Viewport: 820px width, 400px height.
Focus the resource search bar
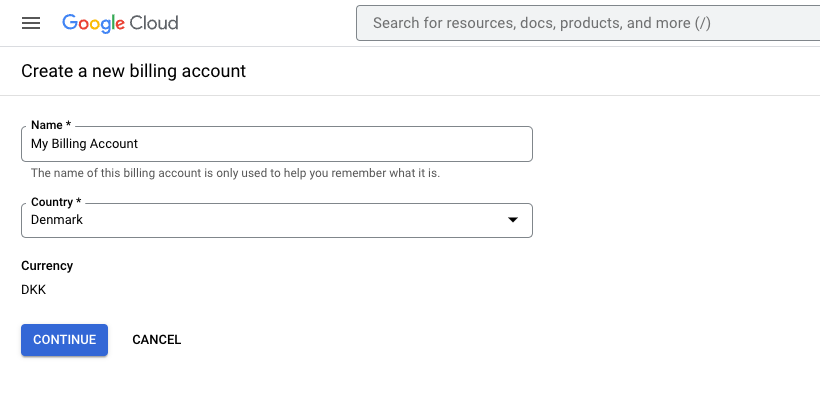[588, 23]
